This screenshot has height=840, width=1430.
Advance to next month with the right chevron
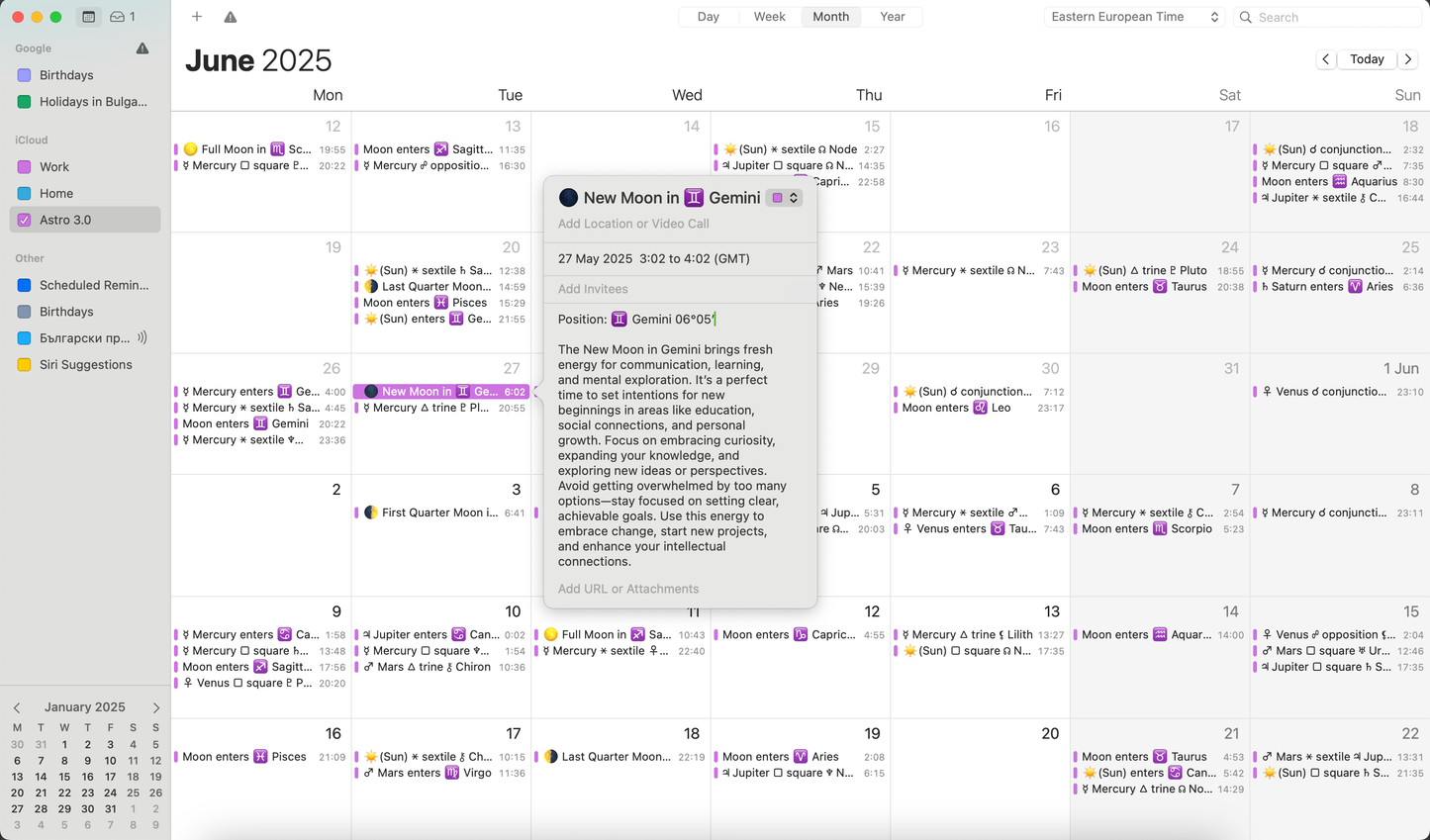1408,59
